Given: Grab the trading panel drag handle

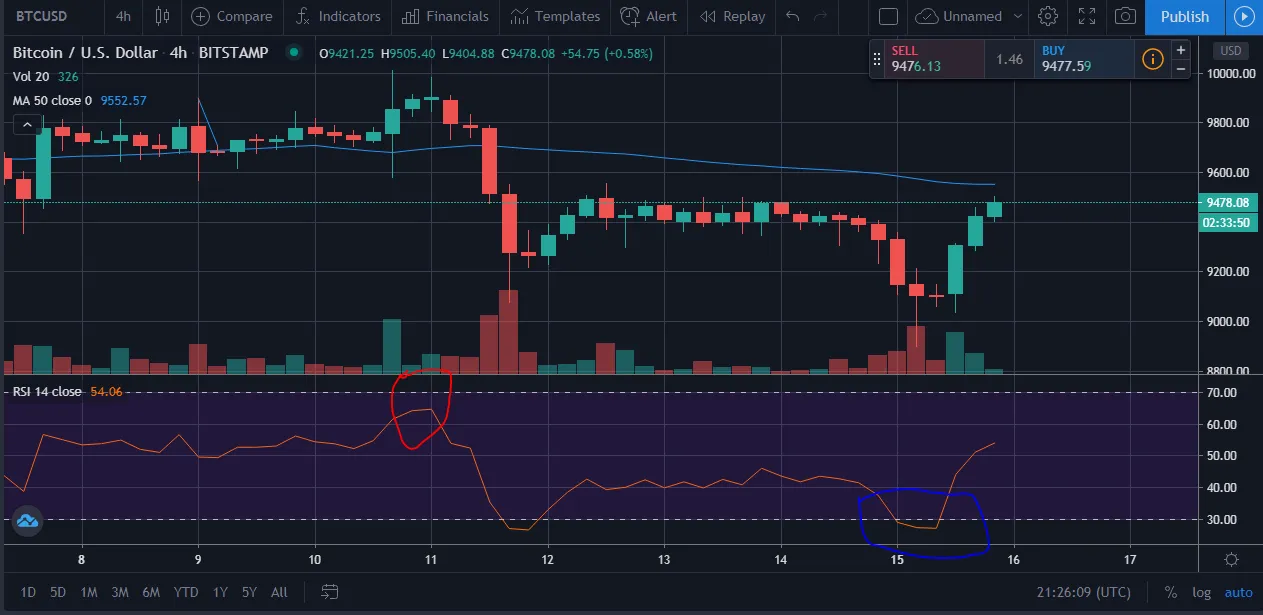Looking at the screenshot, I should [x=877, y=59].
